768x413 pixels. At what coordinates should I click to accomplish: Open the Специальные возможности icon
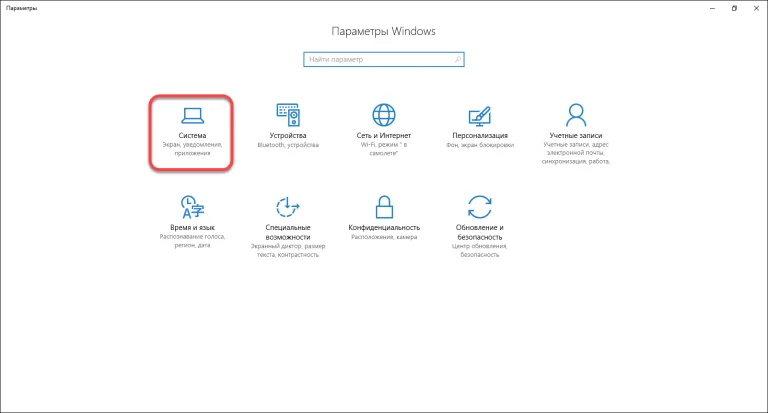288,207
